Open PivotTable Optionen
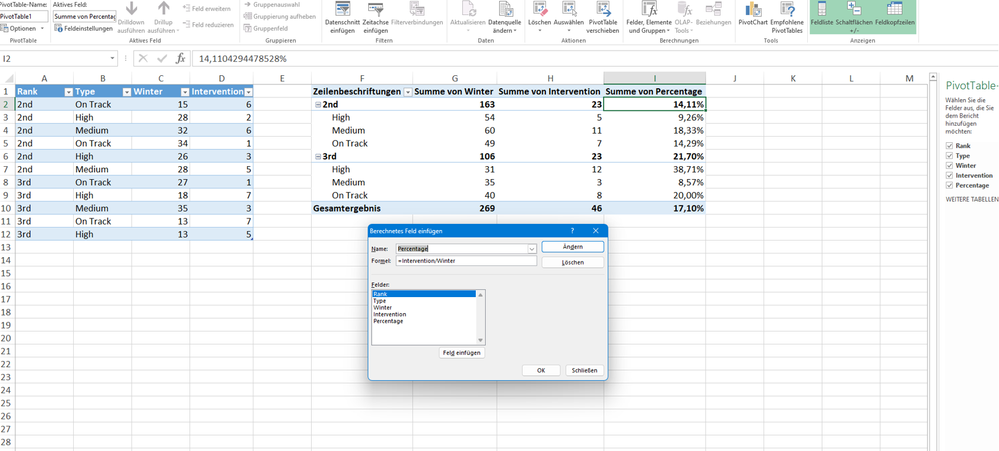This screenshot has height=451, width=999. click(18, 29)
